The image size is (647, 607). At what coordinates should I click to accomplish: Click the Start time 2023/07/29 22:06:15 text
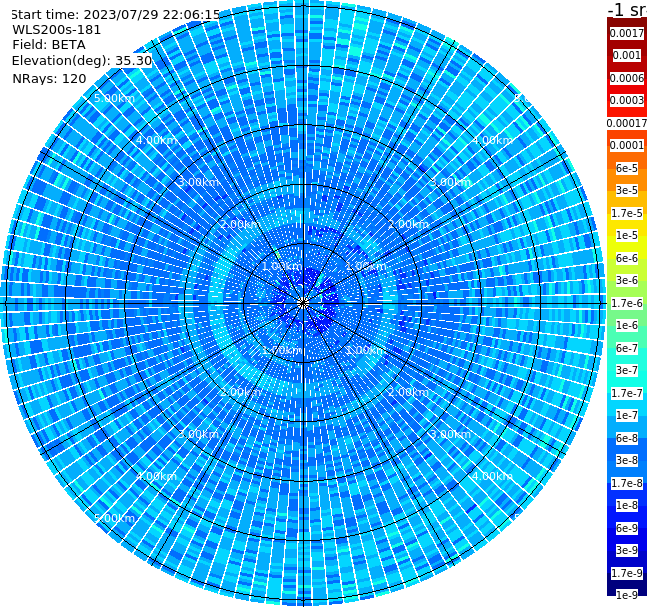(116, 15)
